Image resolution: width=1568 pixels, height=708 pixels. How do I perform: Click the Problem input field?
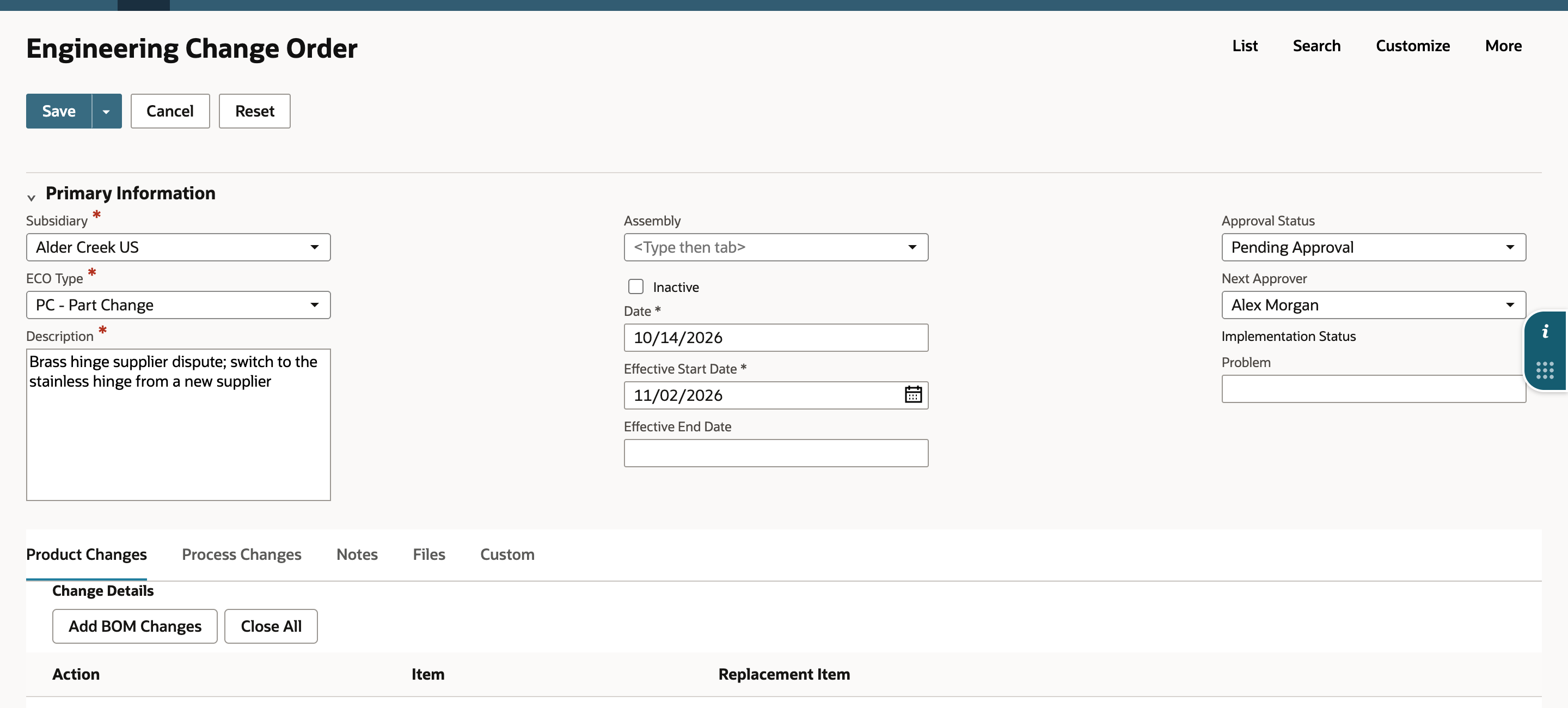point(1373,389)
